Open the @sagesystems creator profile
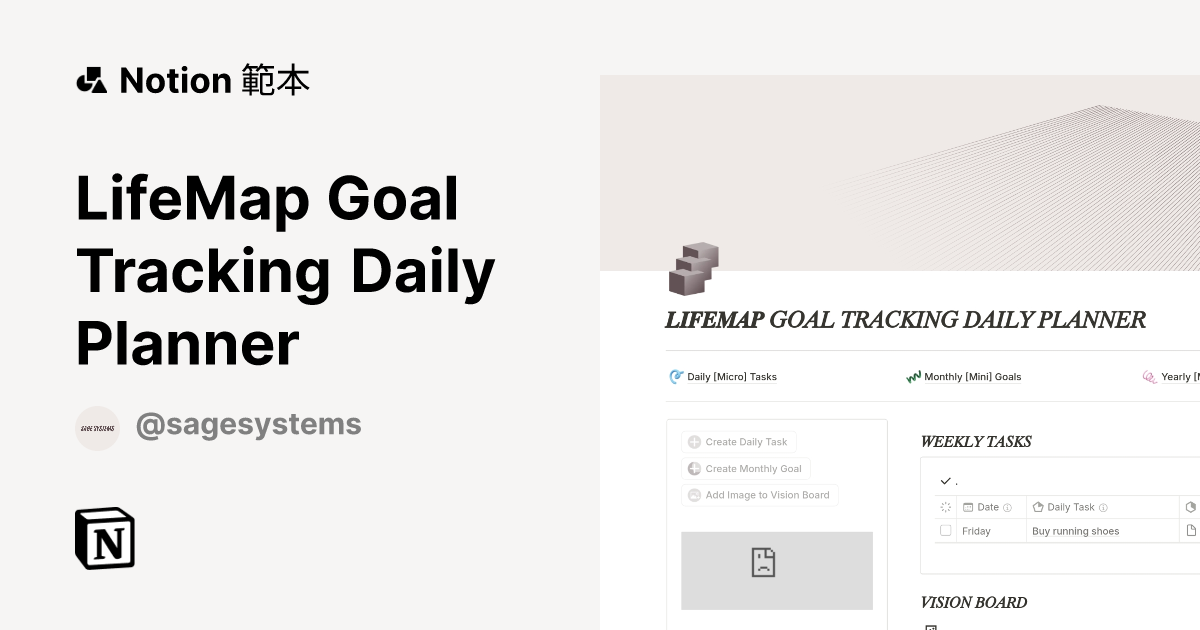1200x630 pixels. pos(248,424)
